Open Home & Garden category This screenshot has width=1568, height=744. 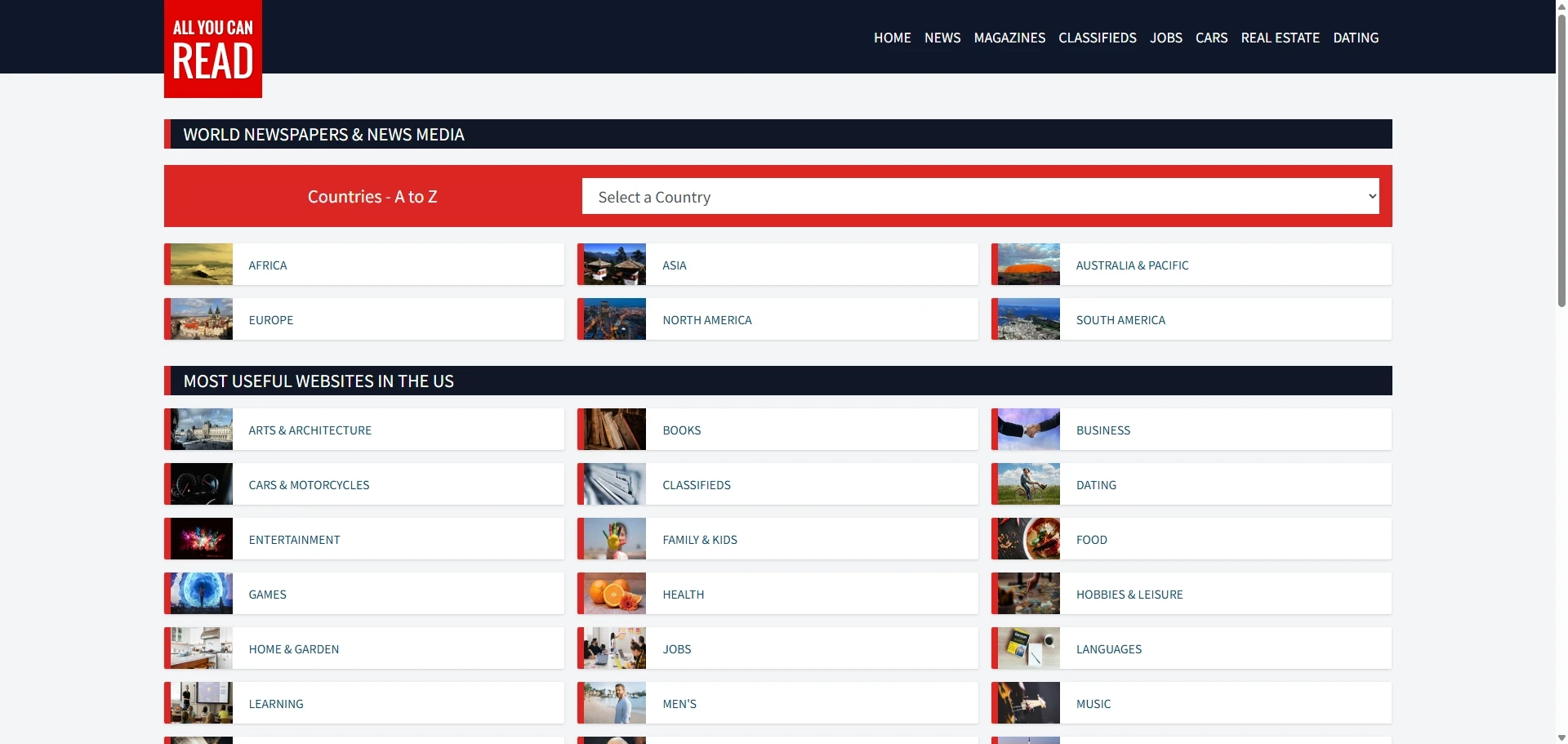point(294,649)
